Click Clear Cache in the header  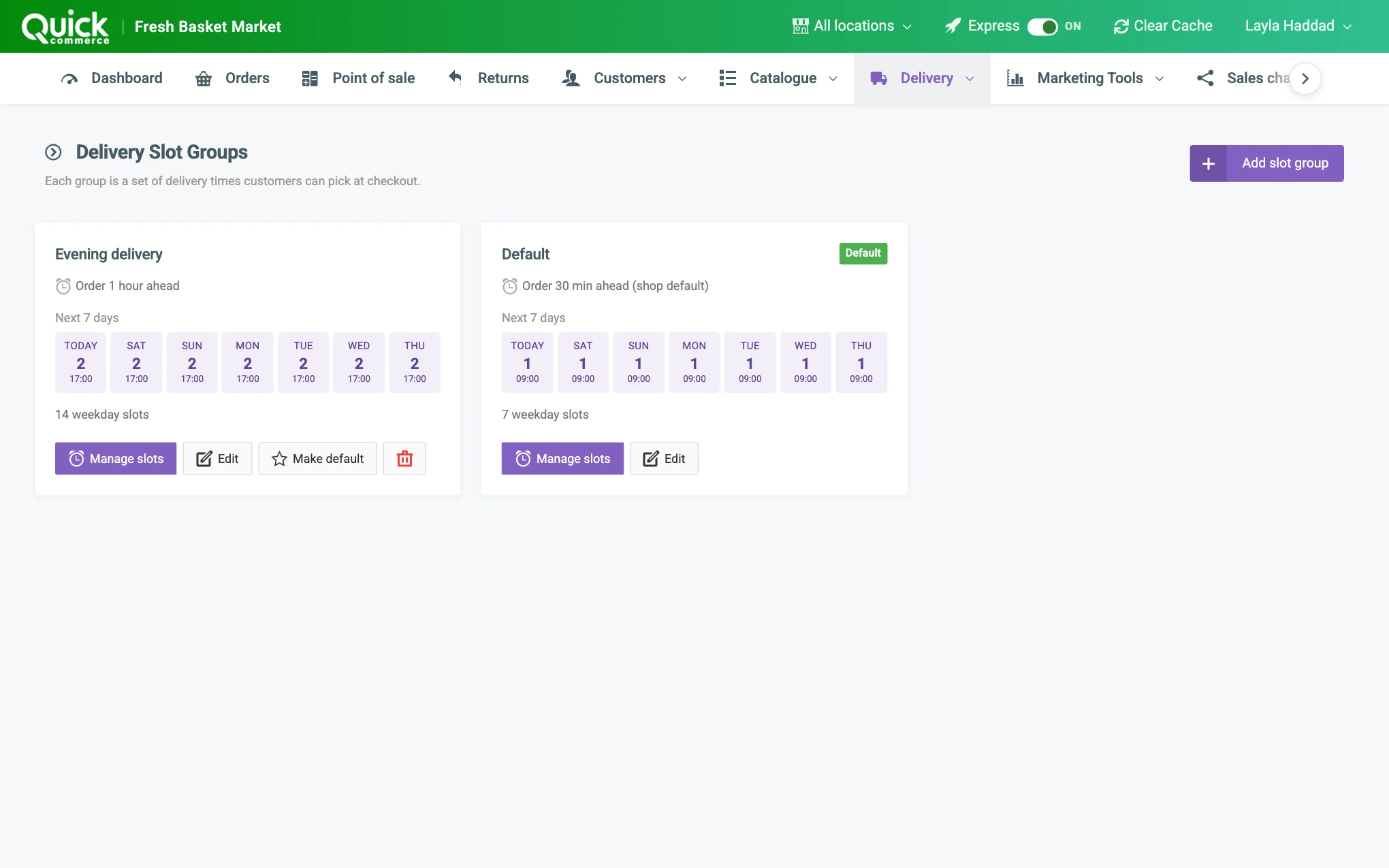(x=1163, y=26)
